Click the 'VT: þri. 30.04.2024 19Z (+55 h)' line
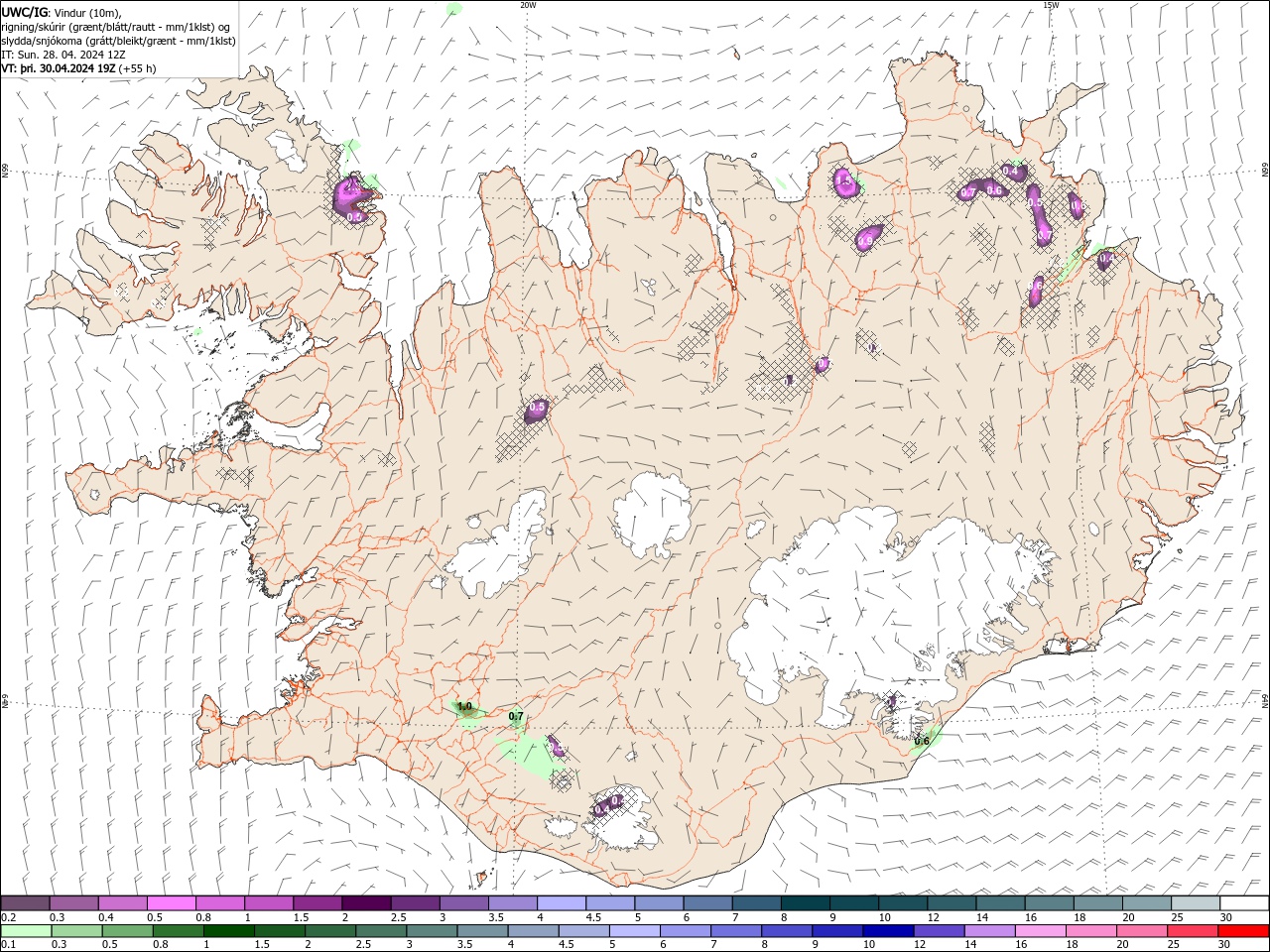Image resolution: width=1270 pixels, height=952 pixels. pos(78,68)
